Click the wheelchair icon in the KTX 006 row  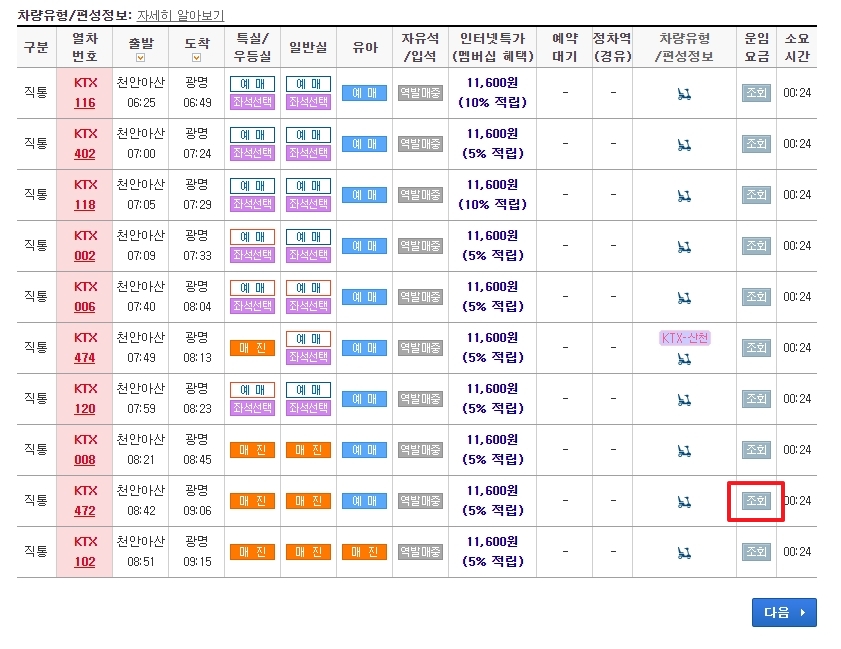(x=684, y=296)
